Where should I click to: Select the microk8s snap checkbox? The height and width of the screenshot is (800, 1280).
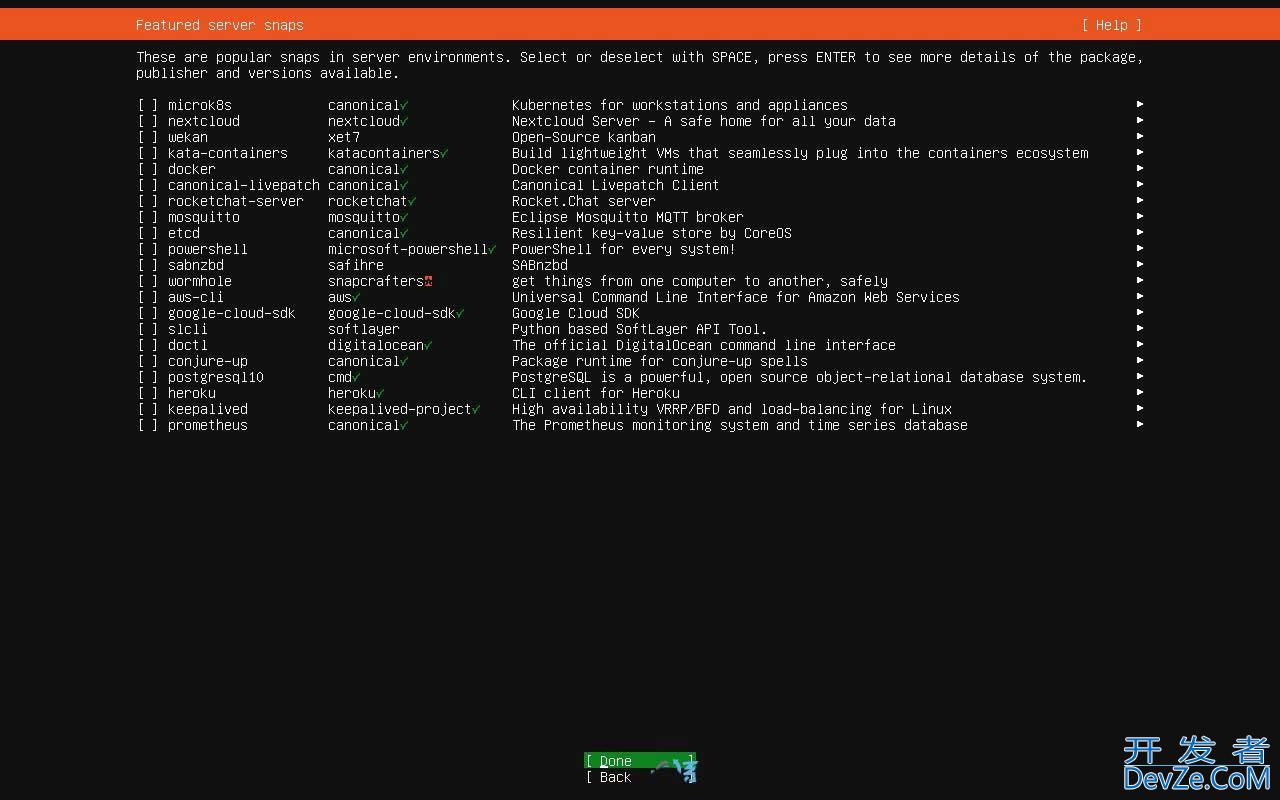(x=148, y=105)
